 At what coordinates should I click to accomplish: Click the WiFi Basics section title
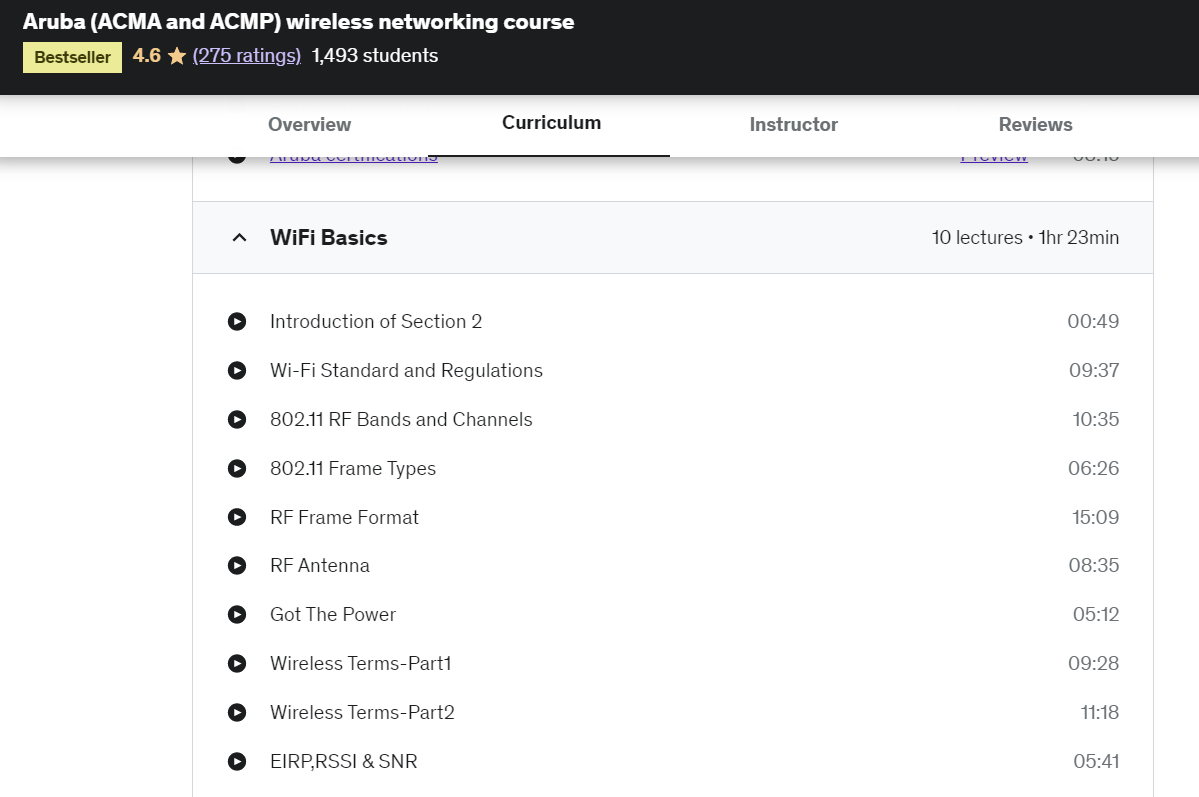point(329,238)
